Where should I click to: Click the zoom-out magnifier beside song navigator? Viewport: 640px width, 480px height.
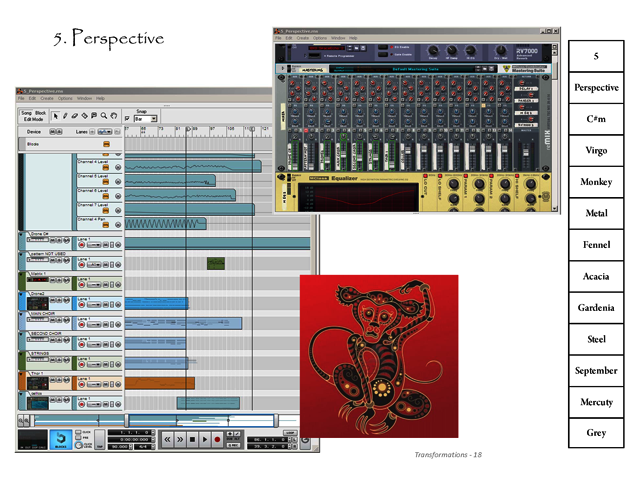point(21,420)
